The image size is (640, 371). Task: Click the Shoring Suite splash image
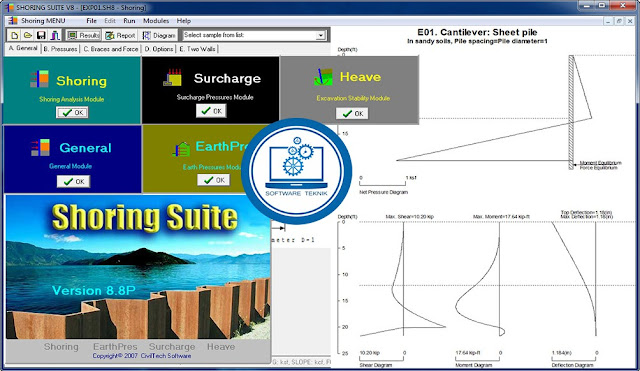138,267
